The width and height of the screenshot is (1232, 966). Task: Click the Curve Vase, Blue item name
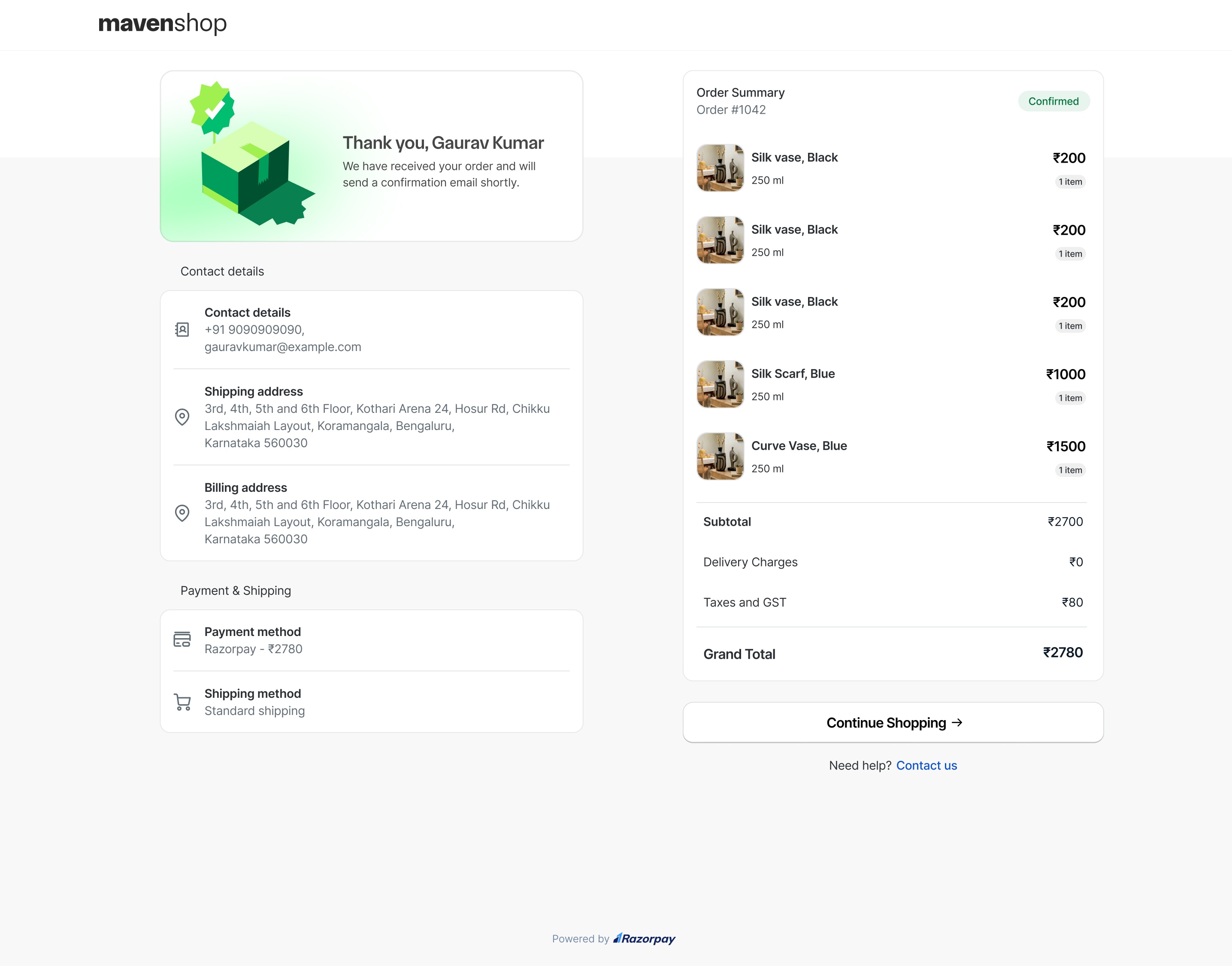tap(799, 446)
